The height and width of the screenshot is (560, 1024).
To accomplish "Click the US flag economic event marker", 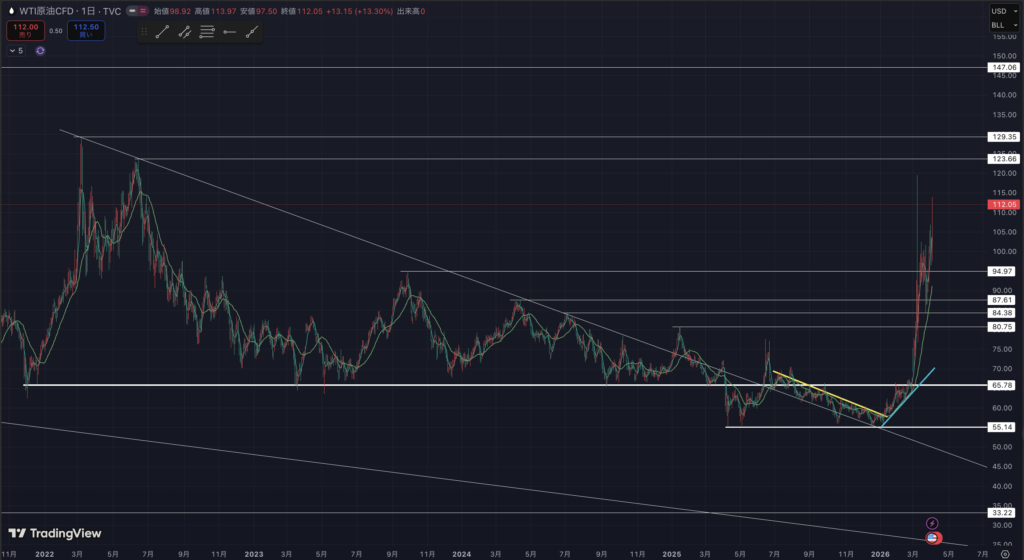I will (933, 538).
